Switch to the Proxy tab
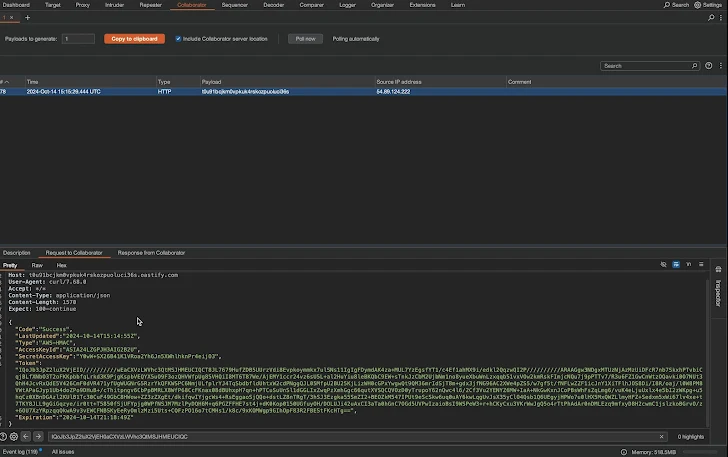 tap(83, 5)
